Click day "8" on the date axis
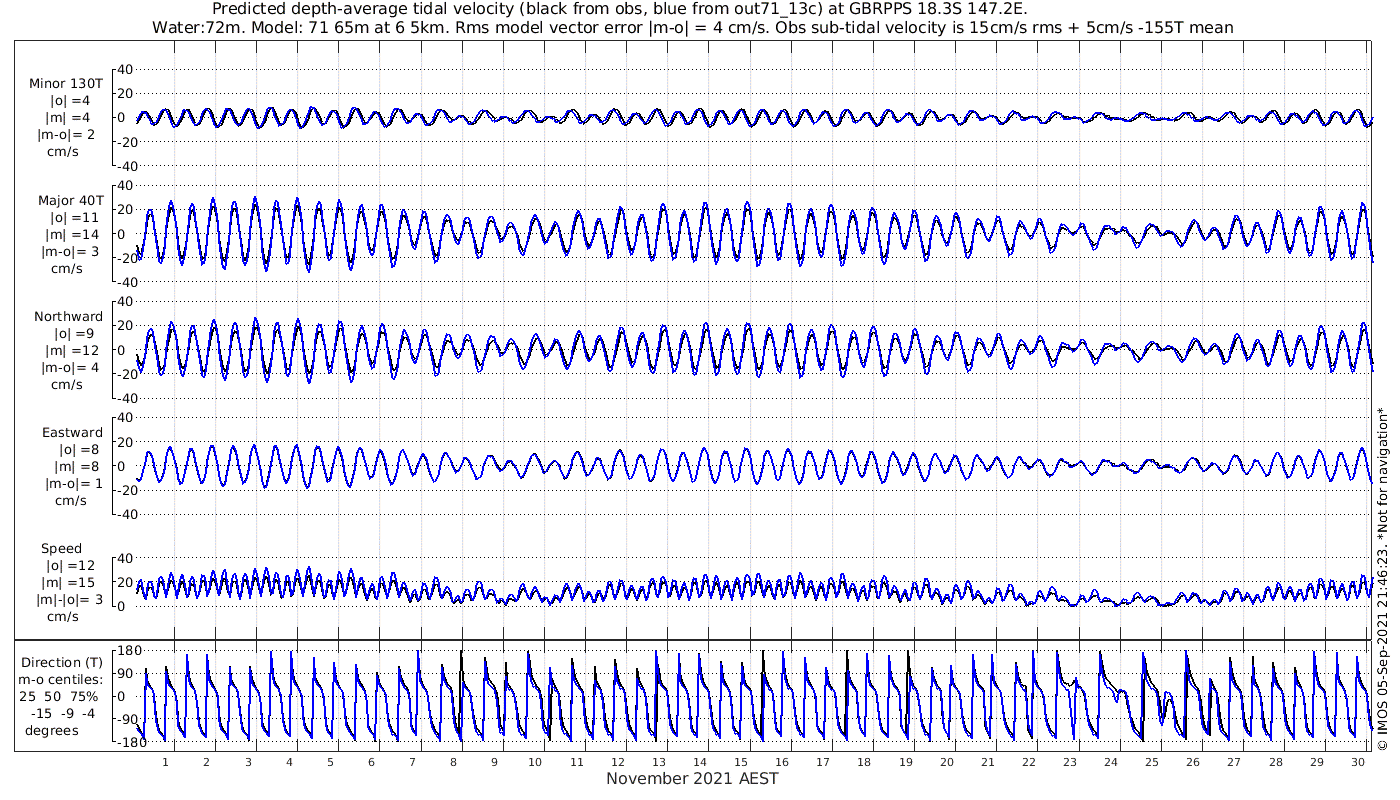Screen dimensions: 1400x800 click(x=453, y=762)
